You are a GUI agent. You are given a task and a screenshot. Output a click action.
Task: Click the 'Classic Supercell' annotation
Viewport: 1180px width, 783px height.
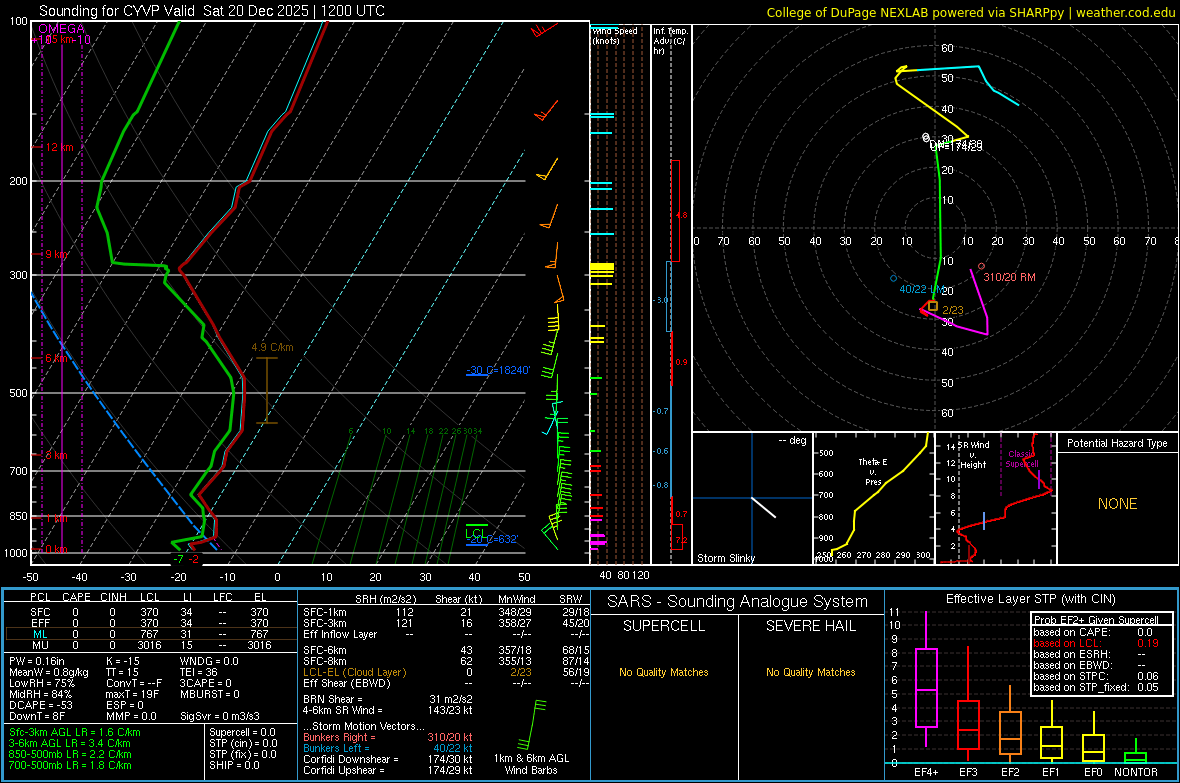pos(1022,459)
